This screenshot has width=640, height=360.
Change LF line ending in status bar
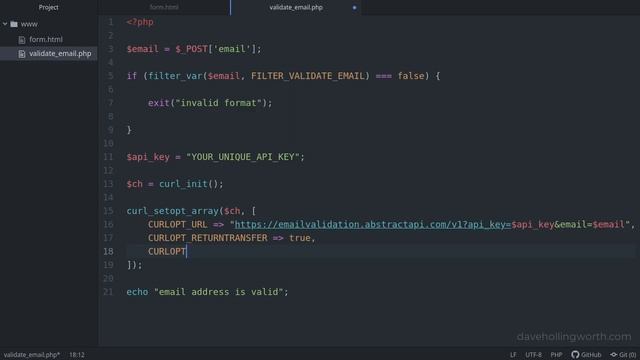point(513,354)
